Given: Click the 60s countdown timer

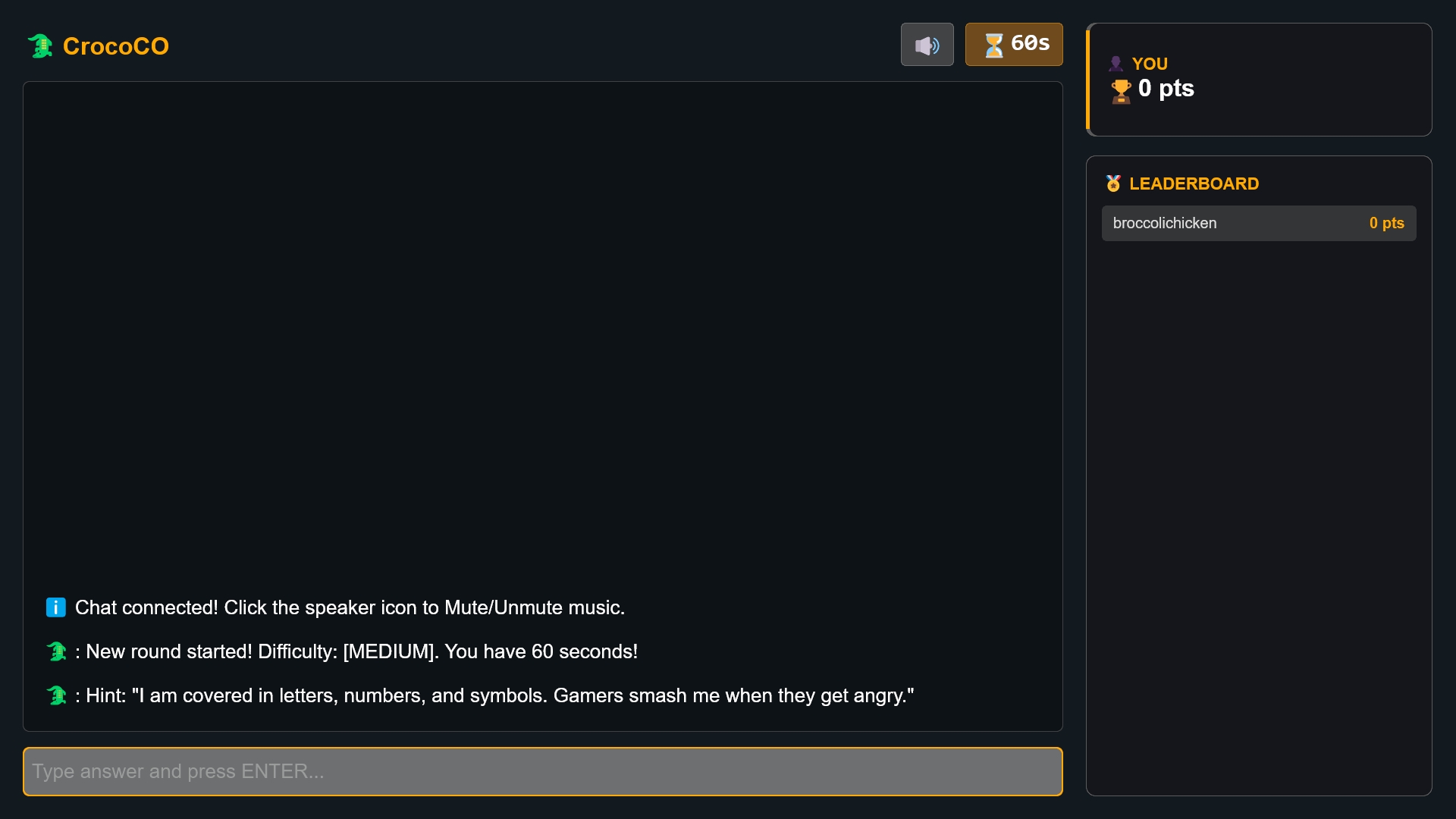Looking at the screenshot, I should click(1014, 44).
